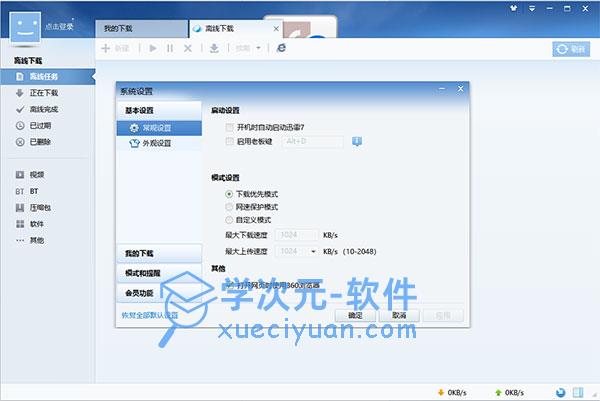Click the Alt+D boss-key hotkey field

pos(313,142)
